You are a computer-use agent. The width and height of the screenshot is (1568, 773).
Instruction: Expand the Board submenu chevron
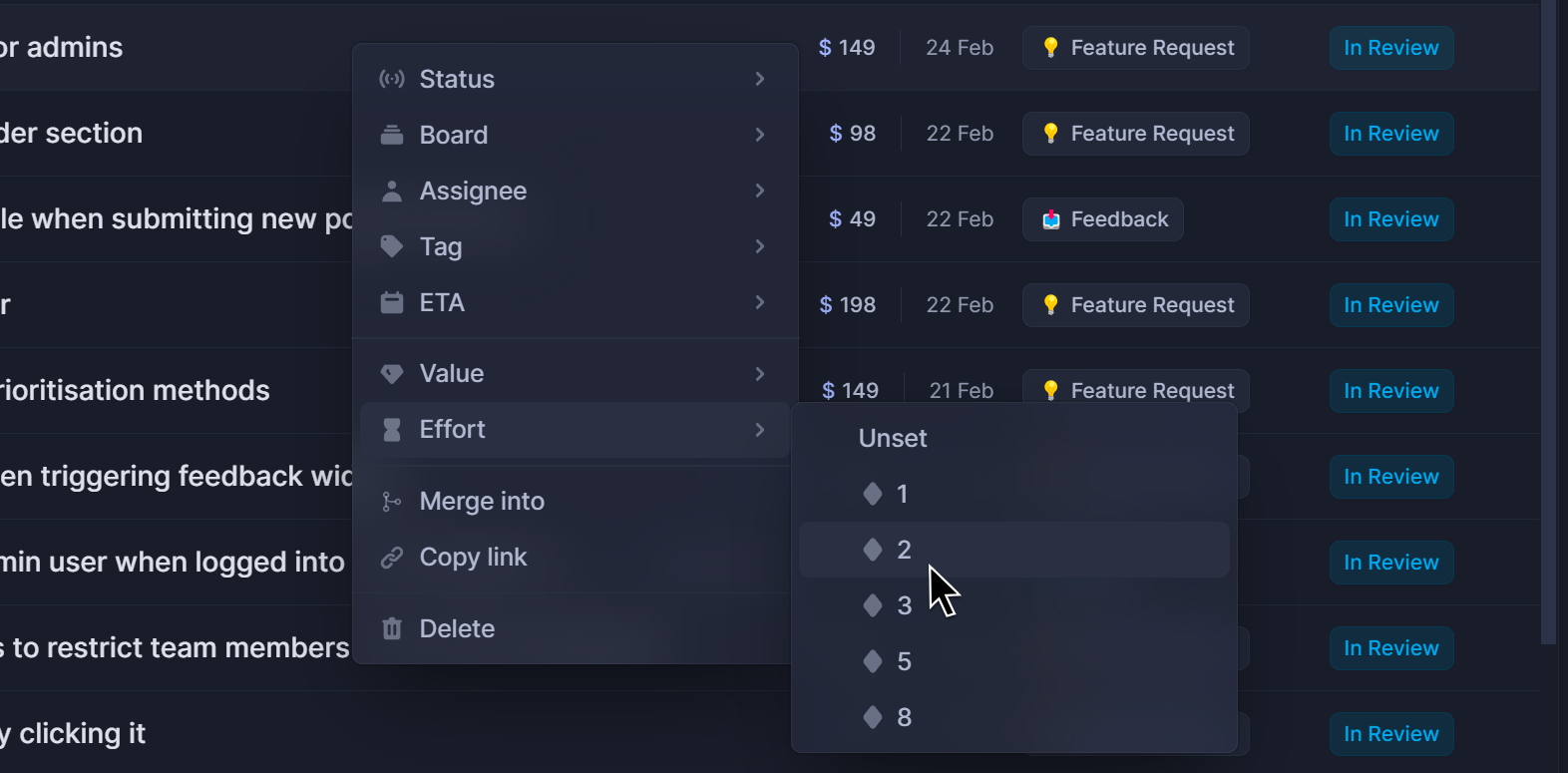tap(760, 135)
